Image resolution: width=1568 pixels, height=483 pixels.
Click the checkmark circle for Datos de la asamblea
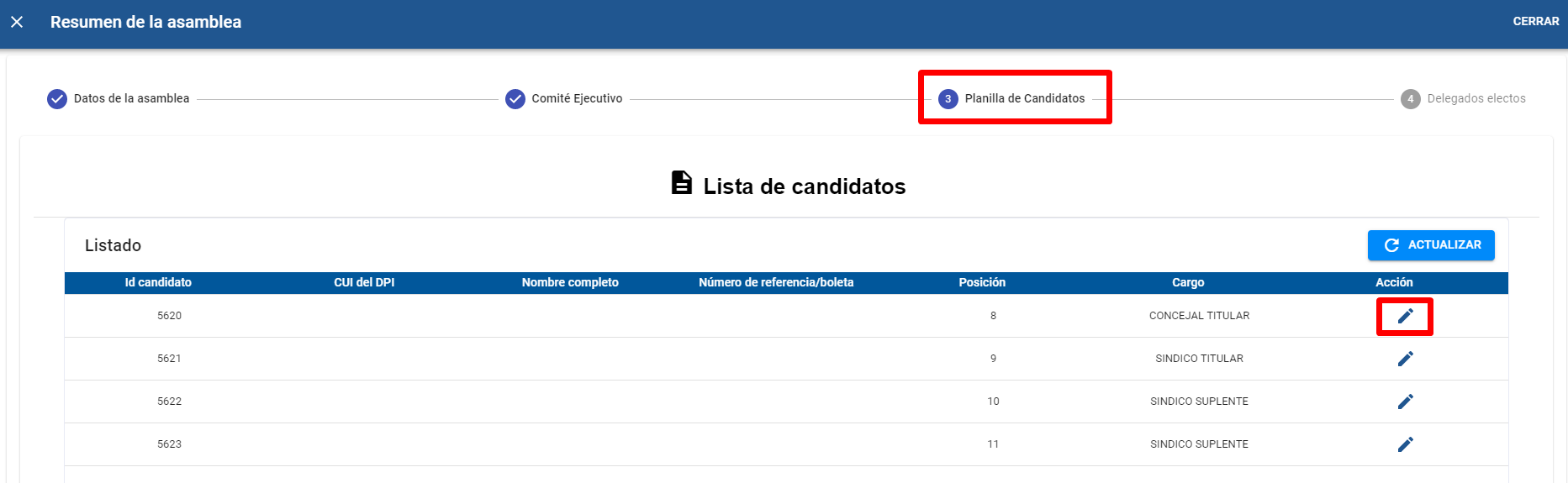[57, 99]
